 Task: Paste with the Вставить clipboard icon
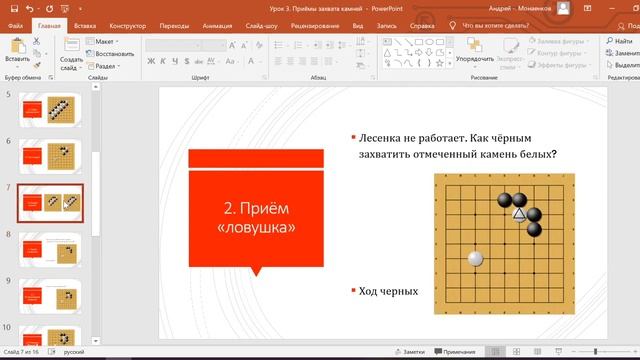click(18, 46)
